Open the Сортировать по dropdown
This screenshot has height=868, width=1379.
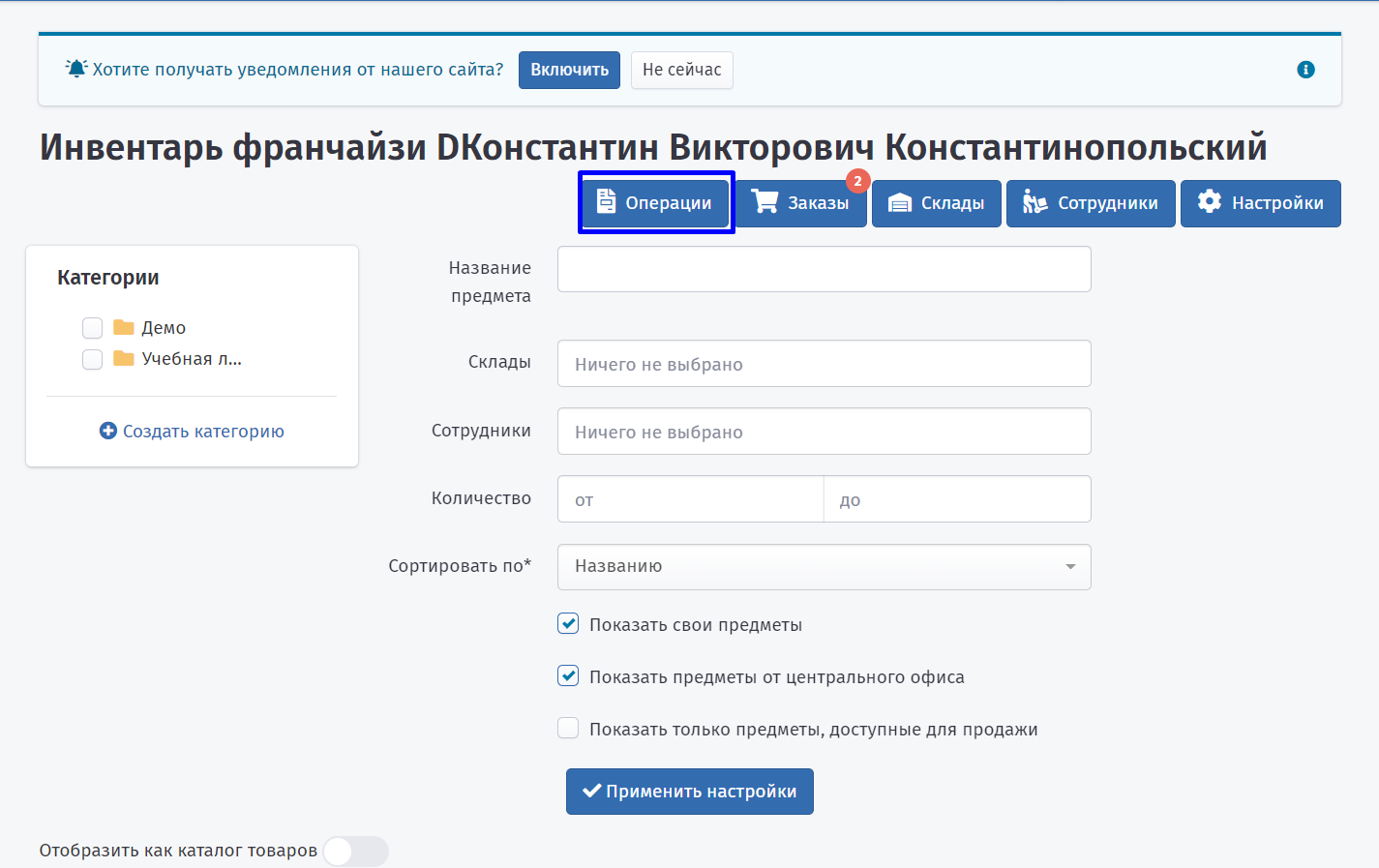[824, 567]
